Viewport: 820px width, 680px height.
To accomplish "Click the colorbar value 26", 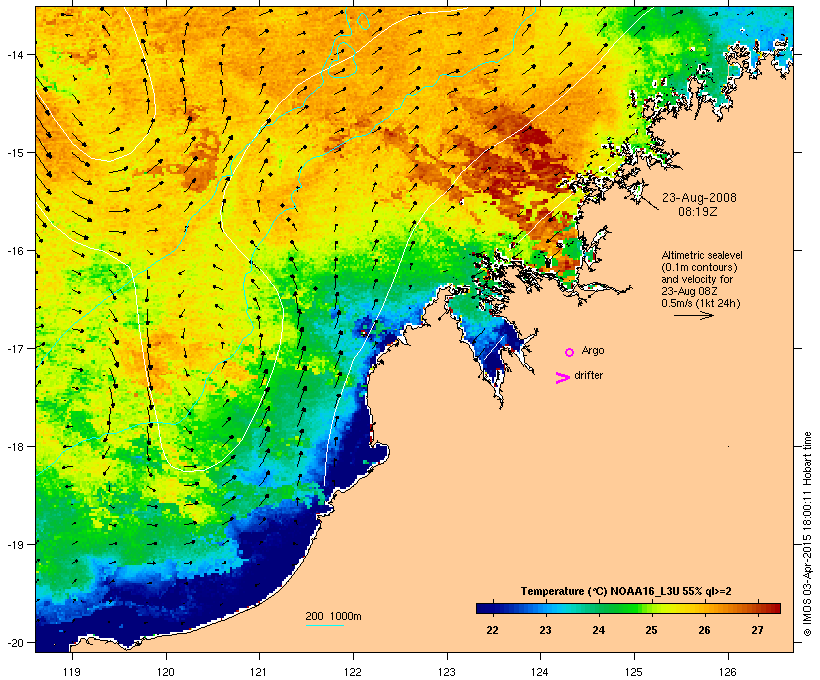I will 704,630.
